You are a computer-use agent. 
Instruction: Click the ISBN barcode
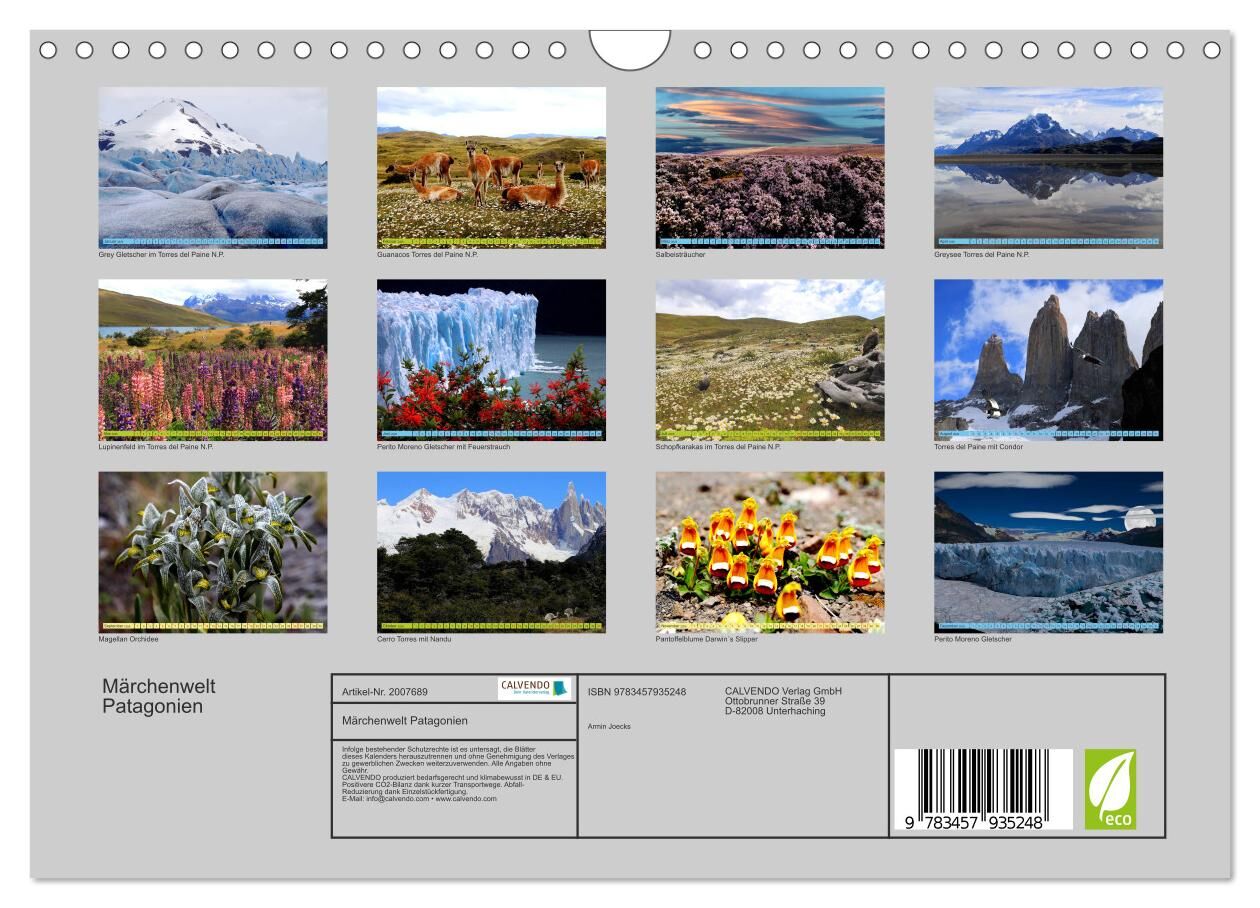point(982,789)
